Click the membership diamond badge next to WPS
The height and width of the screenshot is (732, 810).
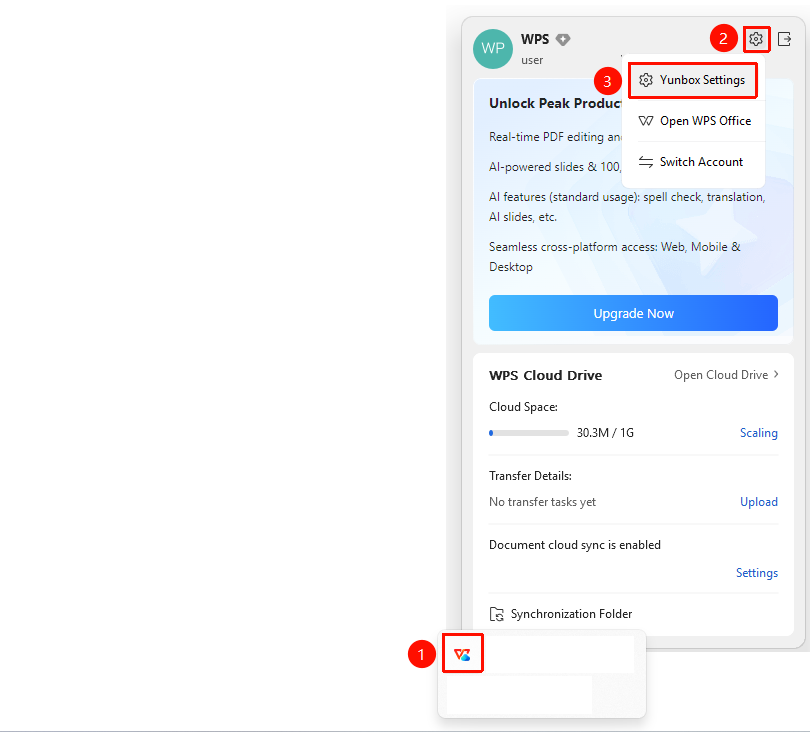[x=563, y=39]
